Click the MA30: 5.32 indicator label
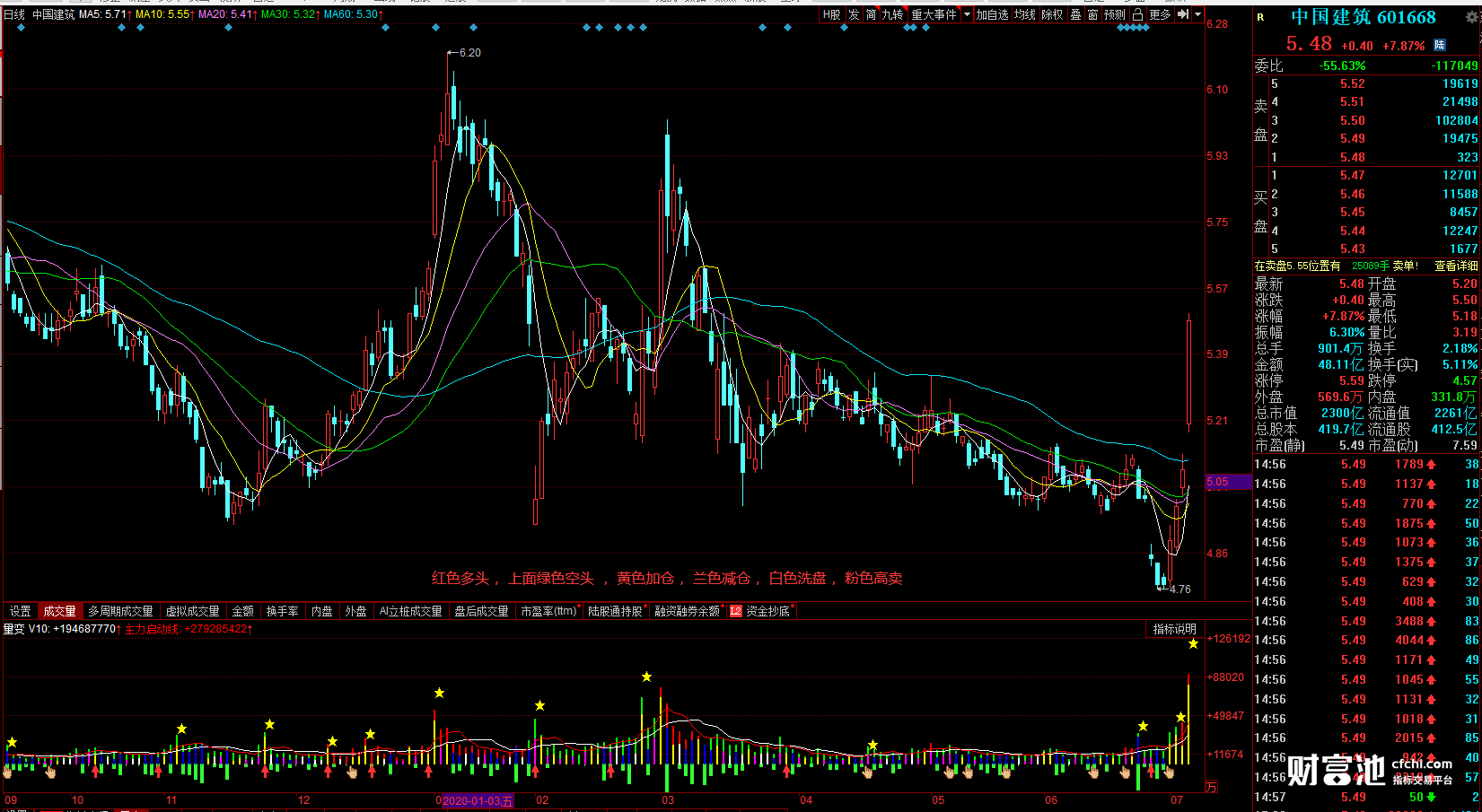This screenshot has width=1482, height=812. [x=291, y=14]
